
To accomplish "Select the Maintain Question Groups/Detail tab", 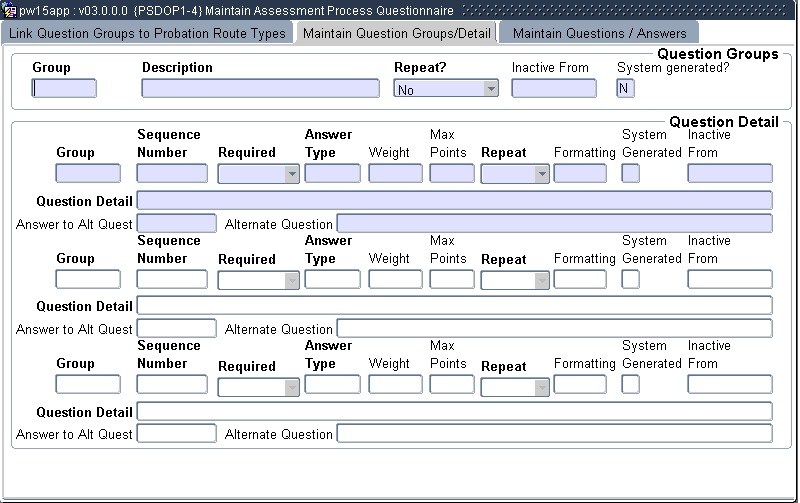I will click(x=396, y=33).
